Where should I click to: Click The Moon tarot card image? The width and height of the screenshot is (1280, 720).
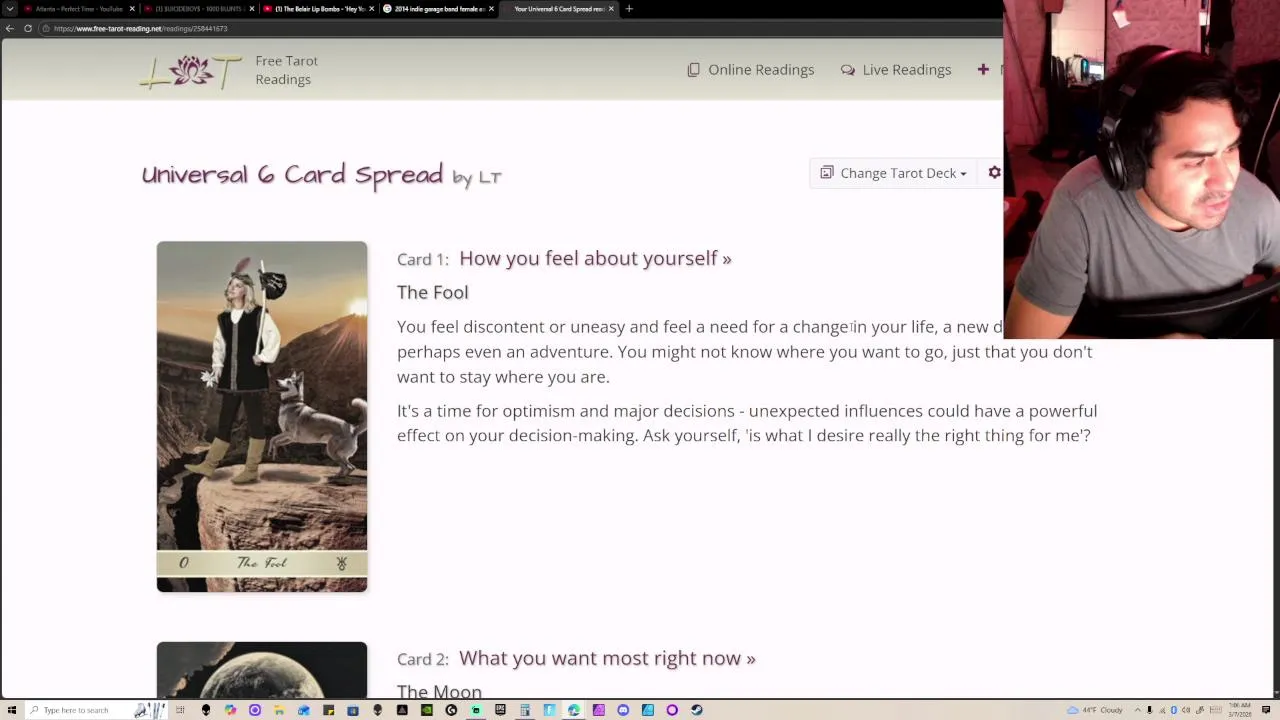pos(262,670)
